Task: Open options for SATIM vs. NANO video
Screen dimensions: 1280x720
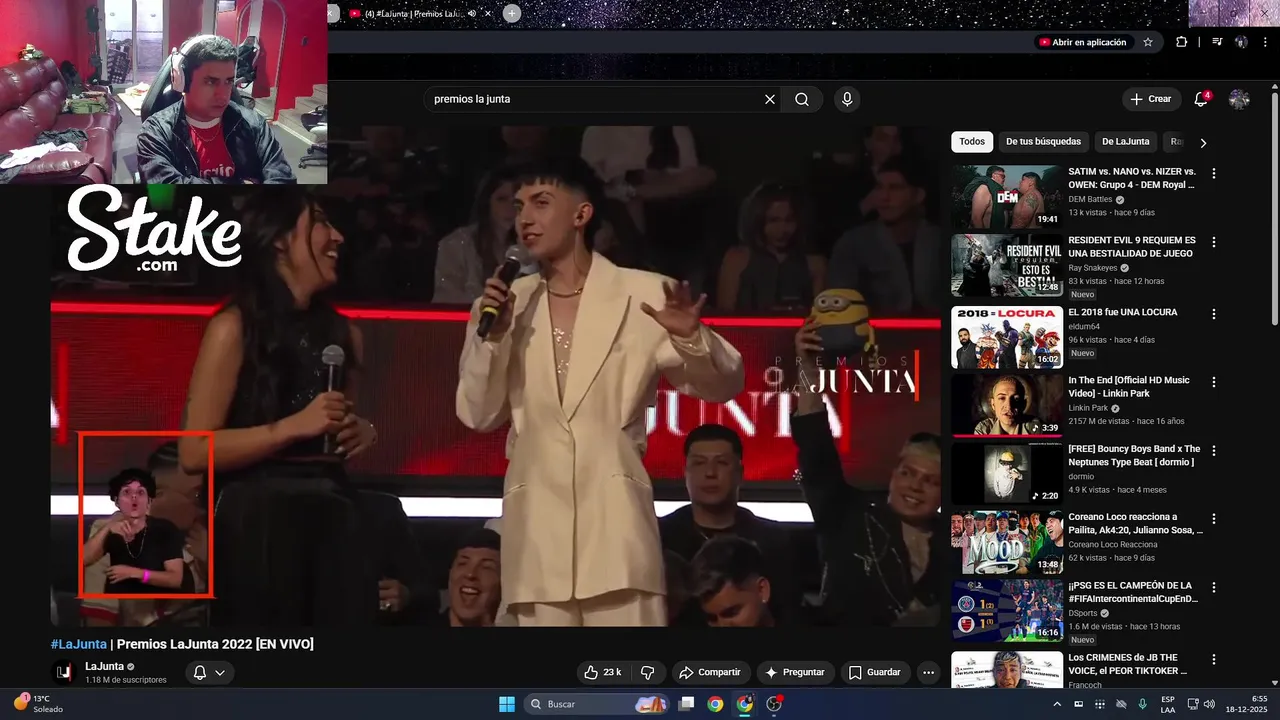Action: point(1214,173)
